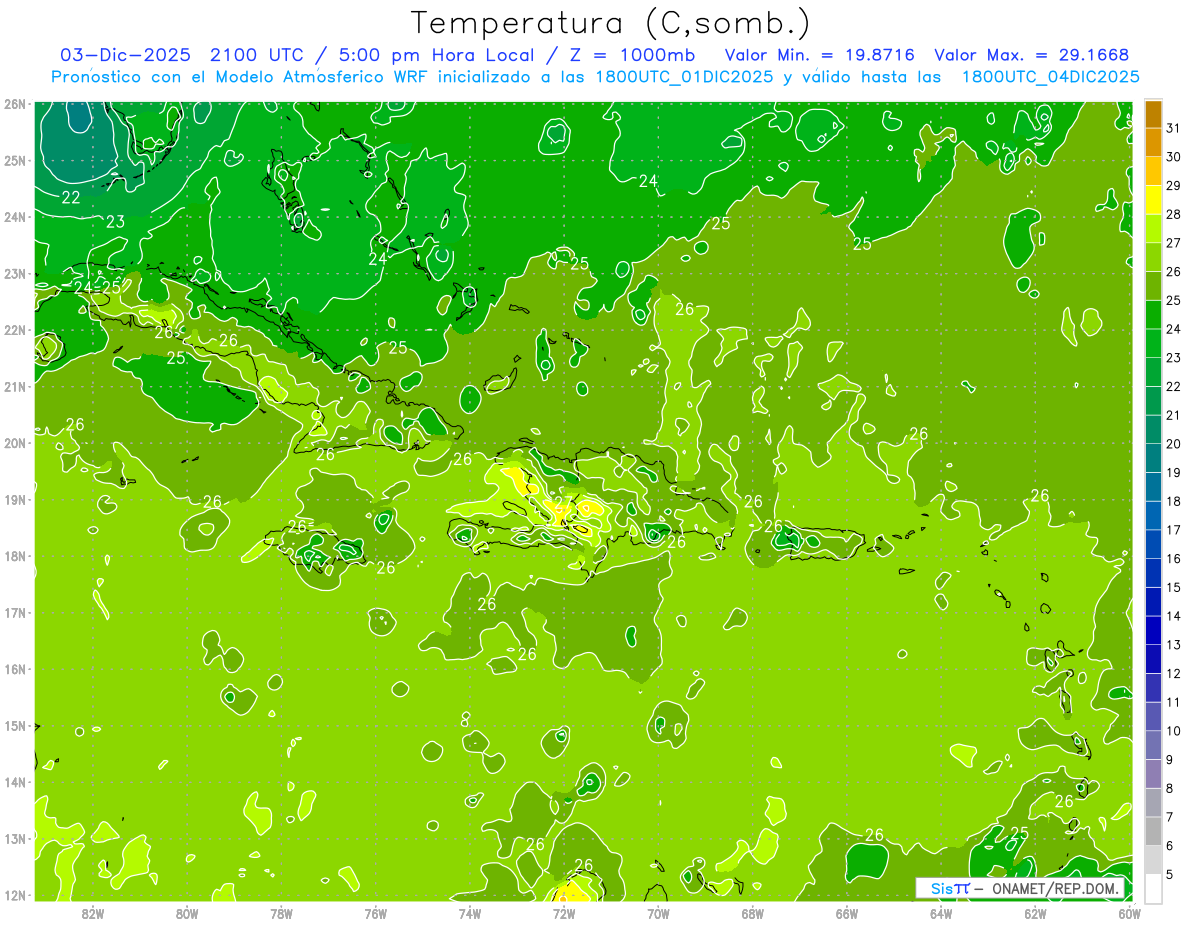Click the "60W" longitude axis label
The height and width of the screenshot is (927, 1200).
tap(1130, 914)
